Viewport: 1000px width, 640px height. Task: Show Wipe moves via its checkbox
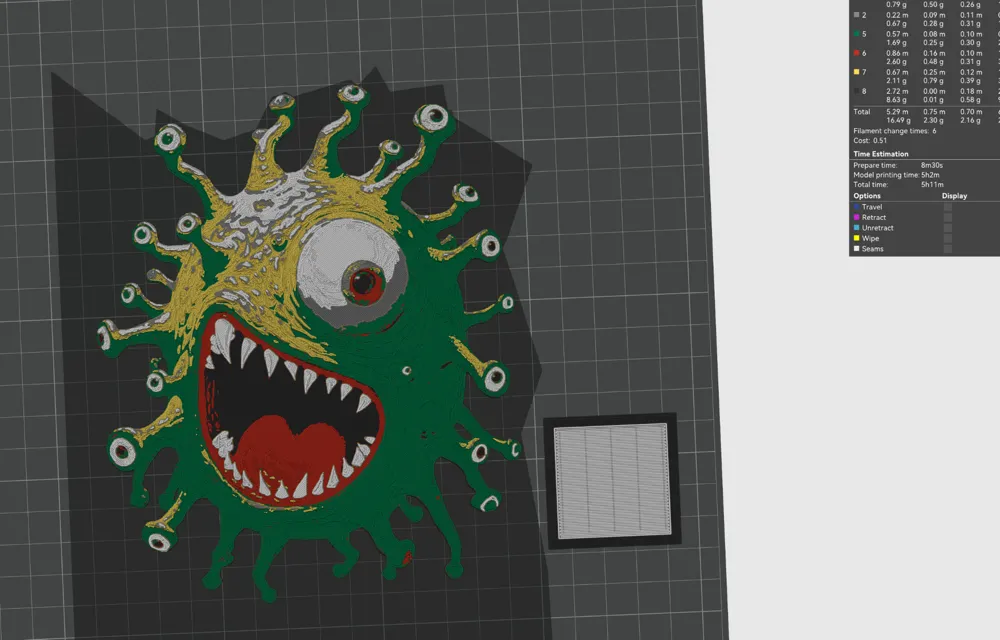(x=948, y=238)
